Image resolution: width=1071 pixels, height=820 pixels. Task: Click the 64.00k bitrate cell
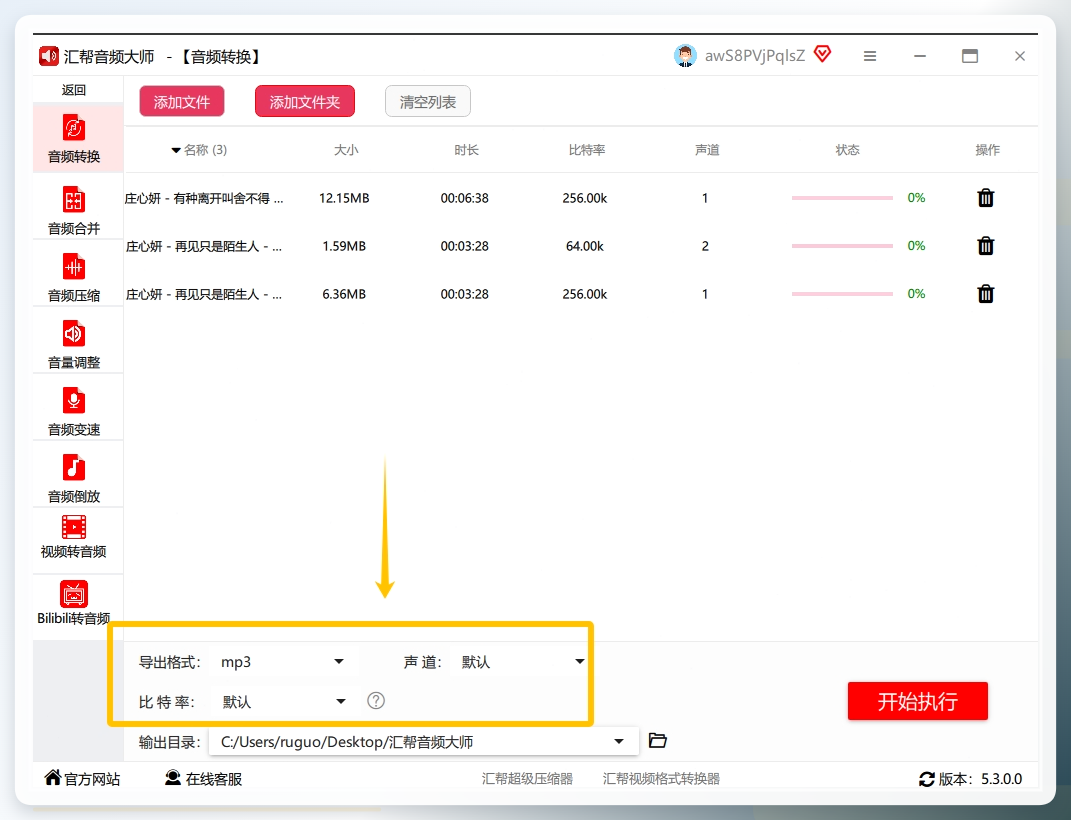[585, 246]
